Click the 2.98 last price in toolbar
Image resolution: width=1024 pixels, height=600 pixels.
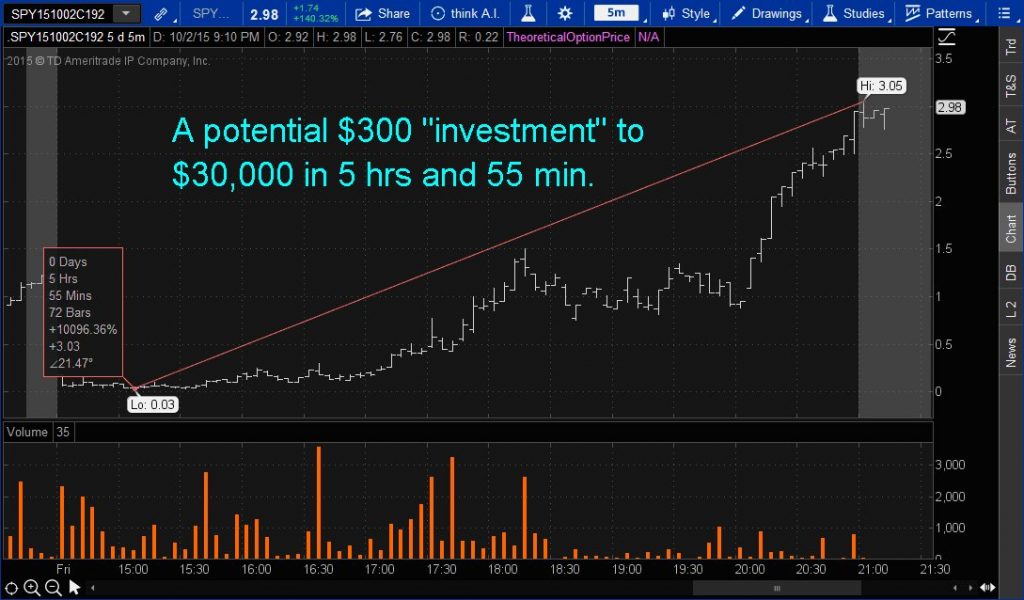(264, 14)
